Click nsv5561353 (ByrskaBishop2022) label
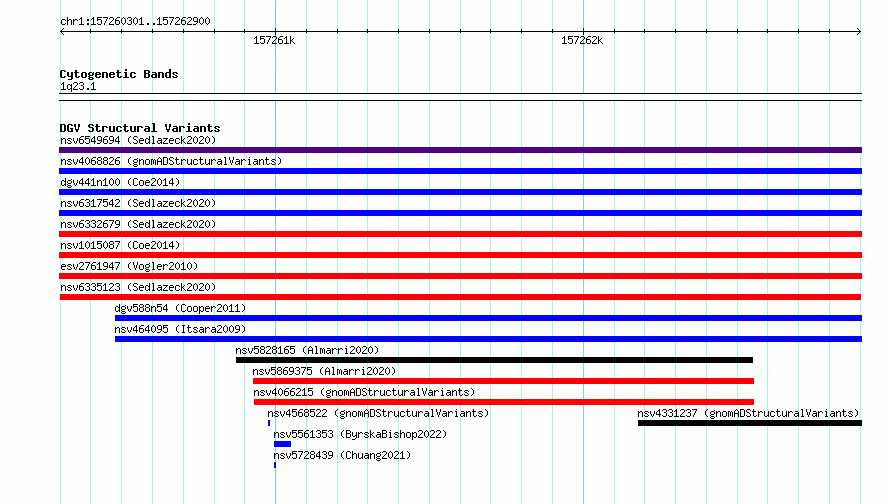 [x=360, y=434]
